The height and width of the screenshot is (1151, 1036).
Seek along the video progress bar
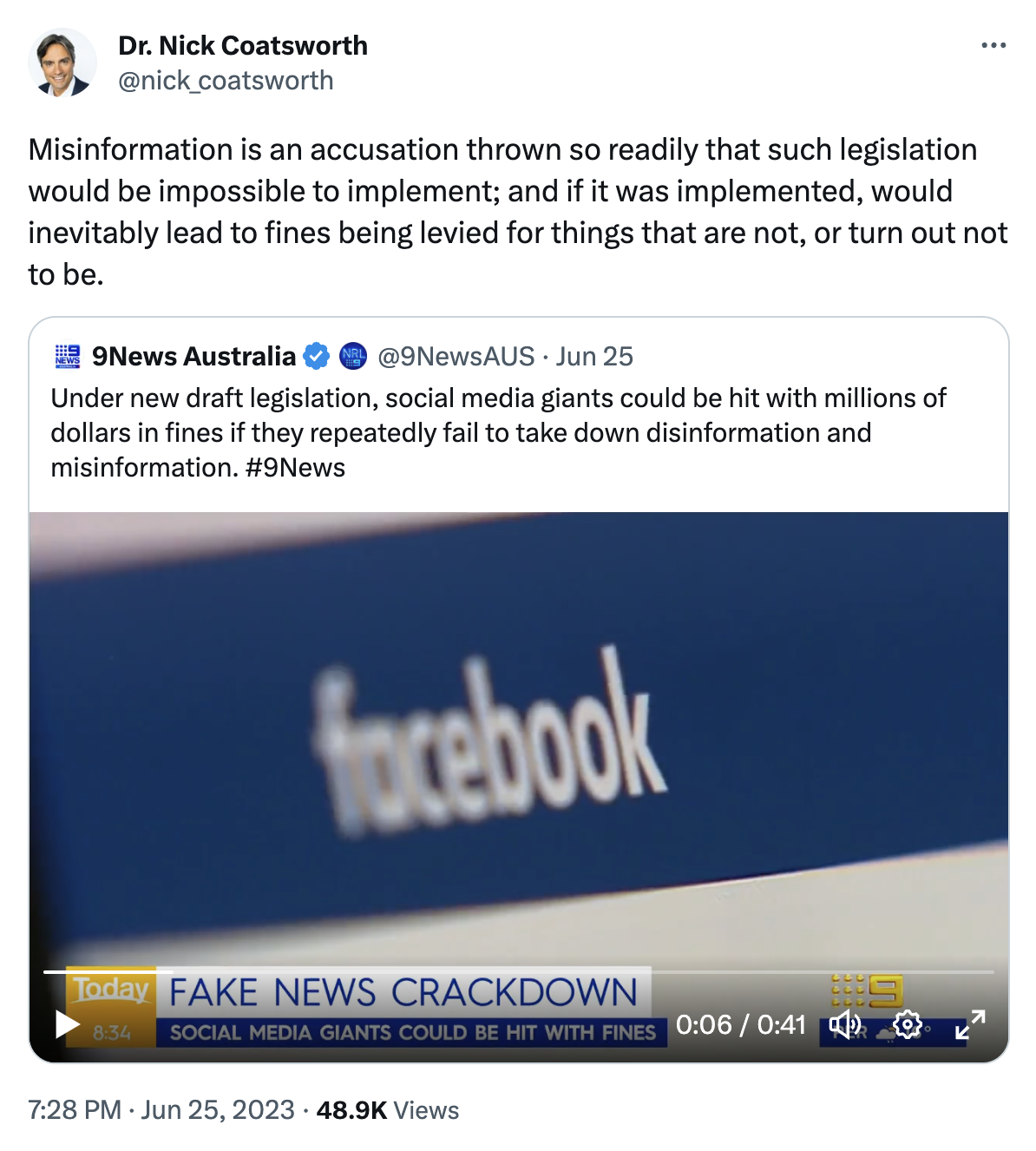tap(519, 971)
